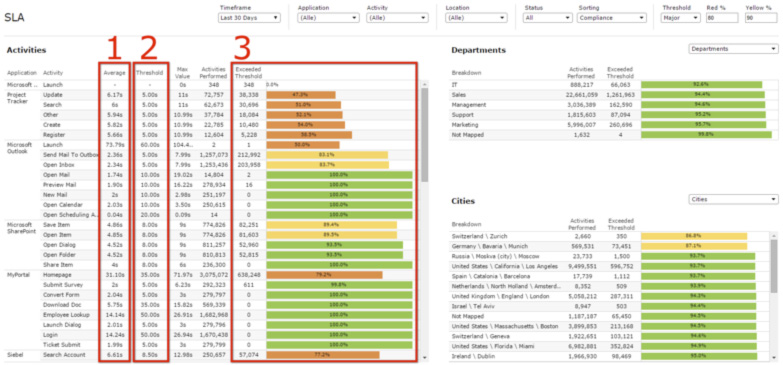Click the Yellow % input field
The image size is (783, 365).
point(762,17)
